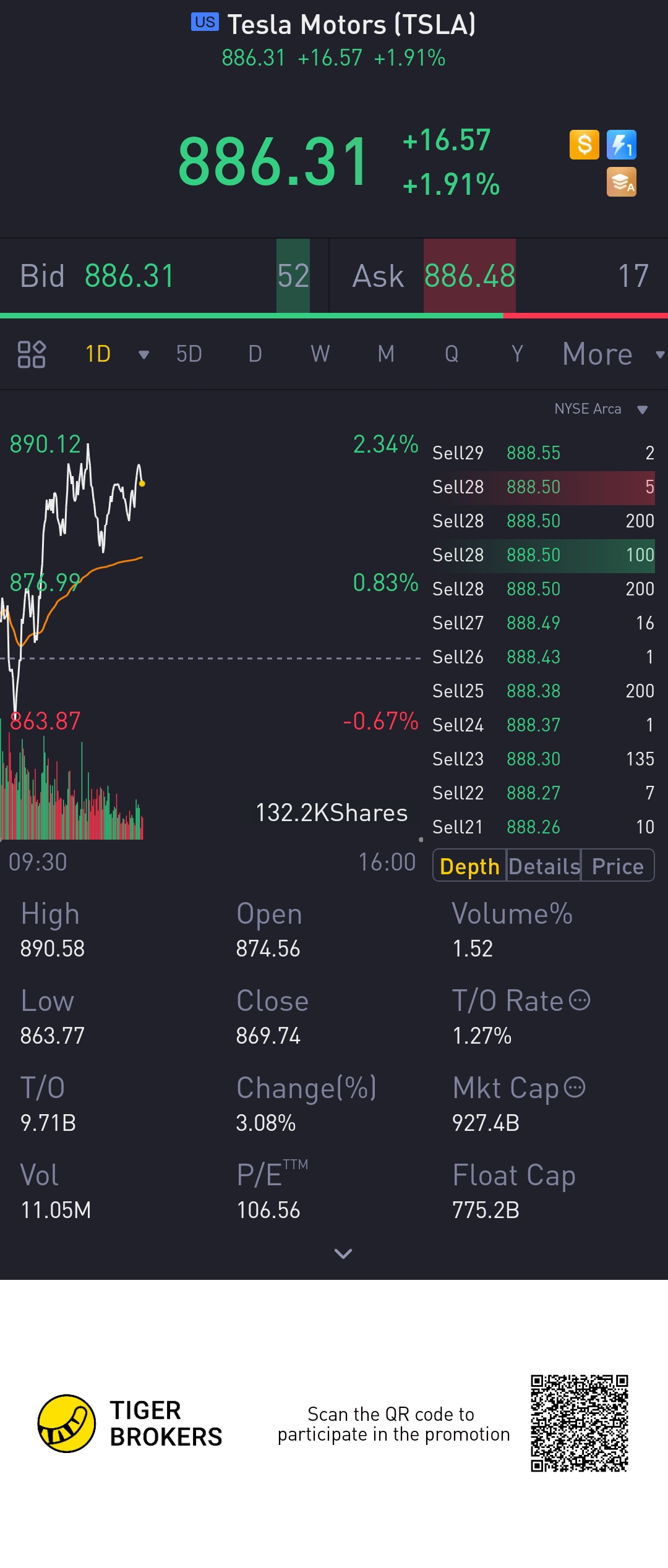
Task: Tap the Tiger Brokers logo
Action: click(67, 1423)
